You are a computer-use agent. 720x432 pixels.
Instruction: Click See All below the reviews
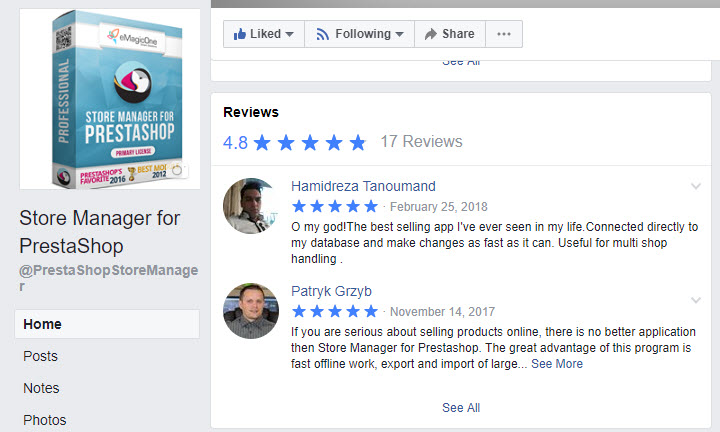(461, 408)
